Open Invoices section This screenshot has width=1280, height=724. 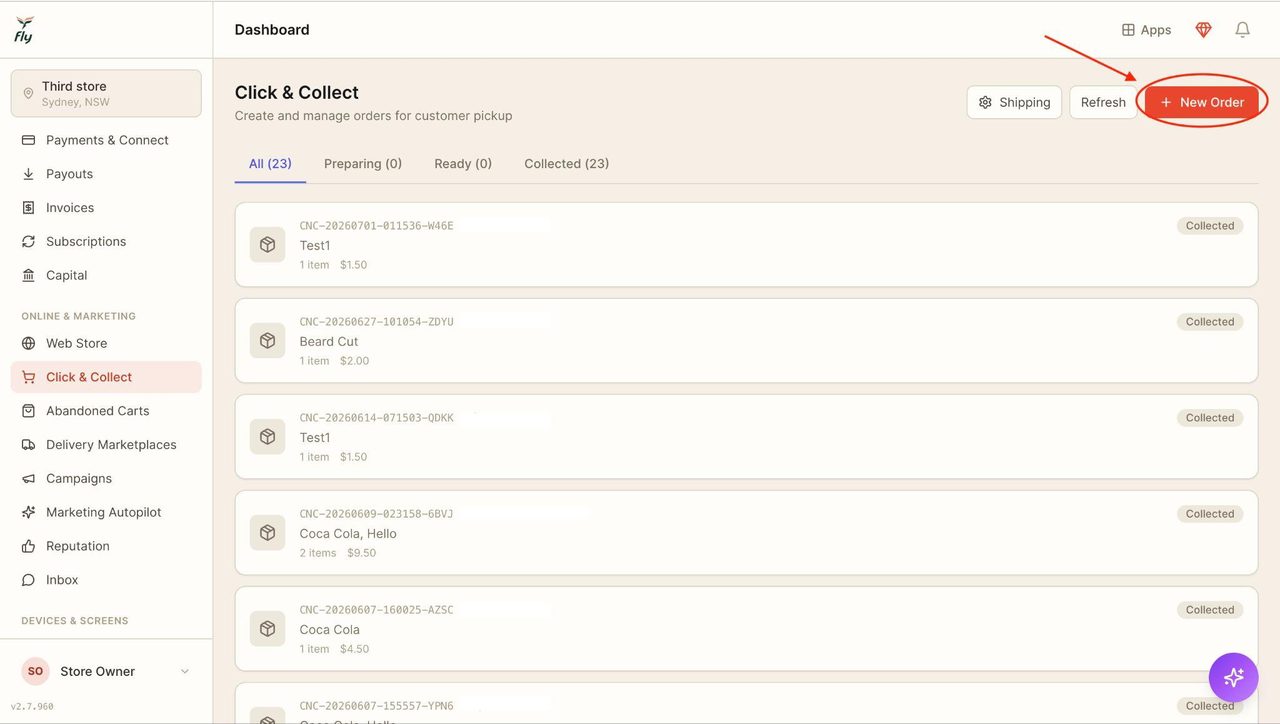click(x=106, y=208)
